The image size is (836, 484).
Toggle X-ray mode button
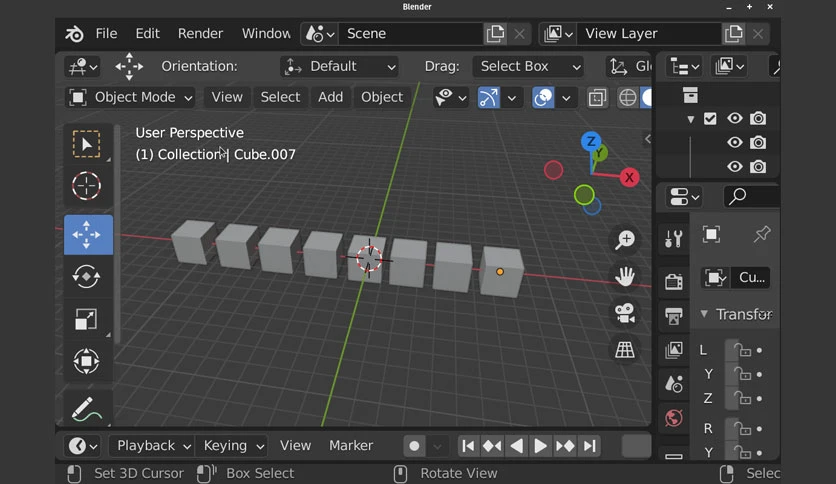pos(597,98)
